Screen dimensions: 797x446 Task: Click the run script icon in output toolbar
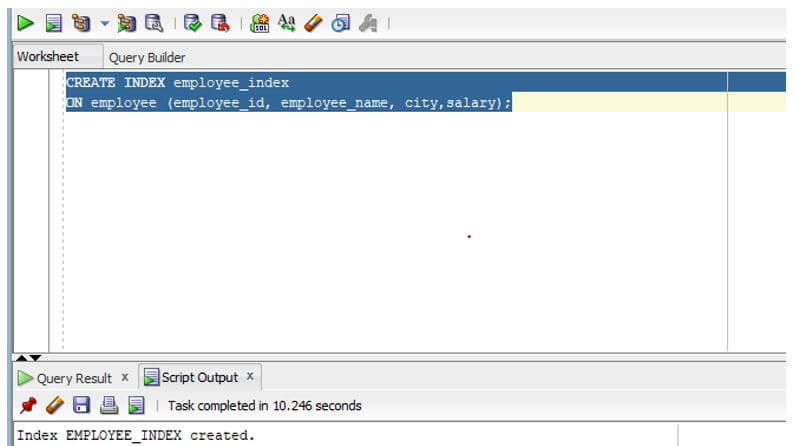tap(136, 405)
